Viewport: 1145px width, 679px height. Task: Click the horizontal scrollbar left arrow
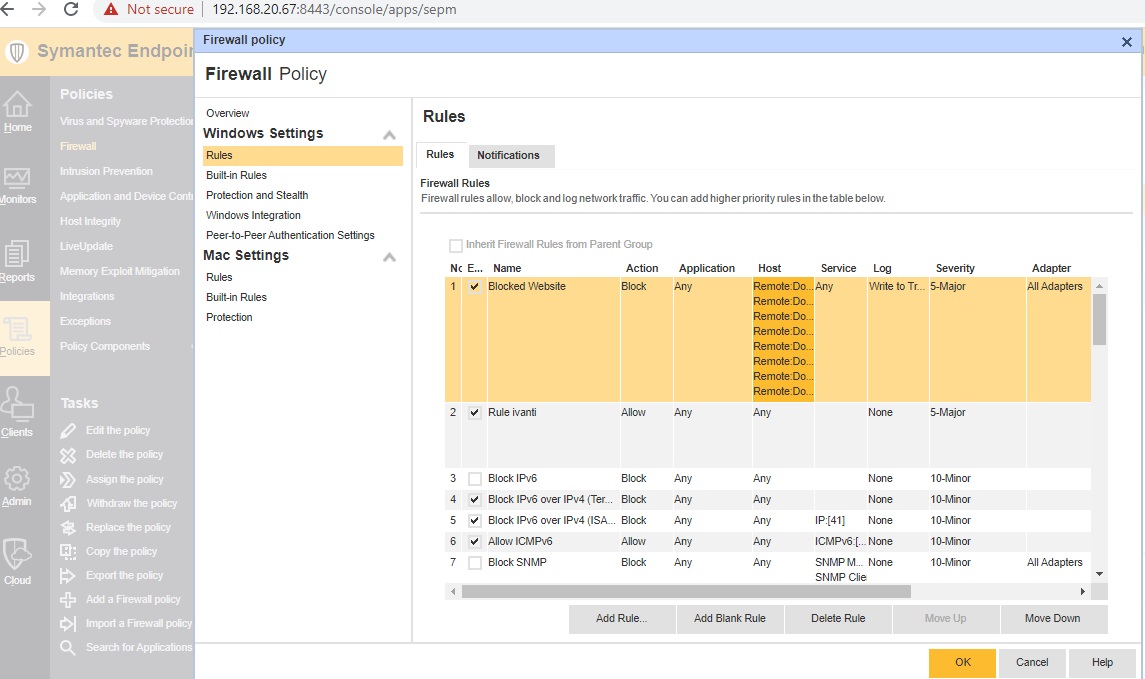[453, 591]
